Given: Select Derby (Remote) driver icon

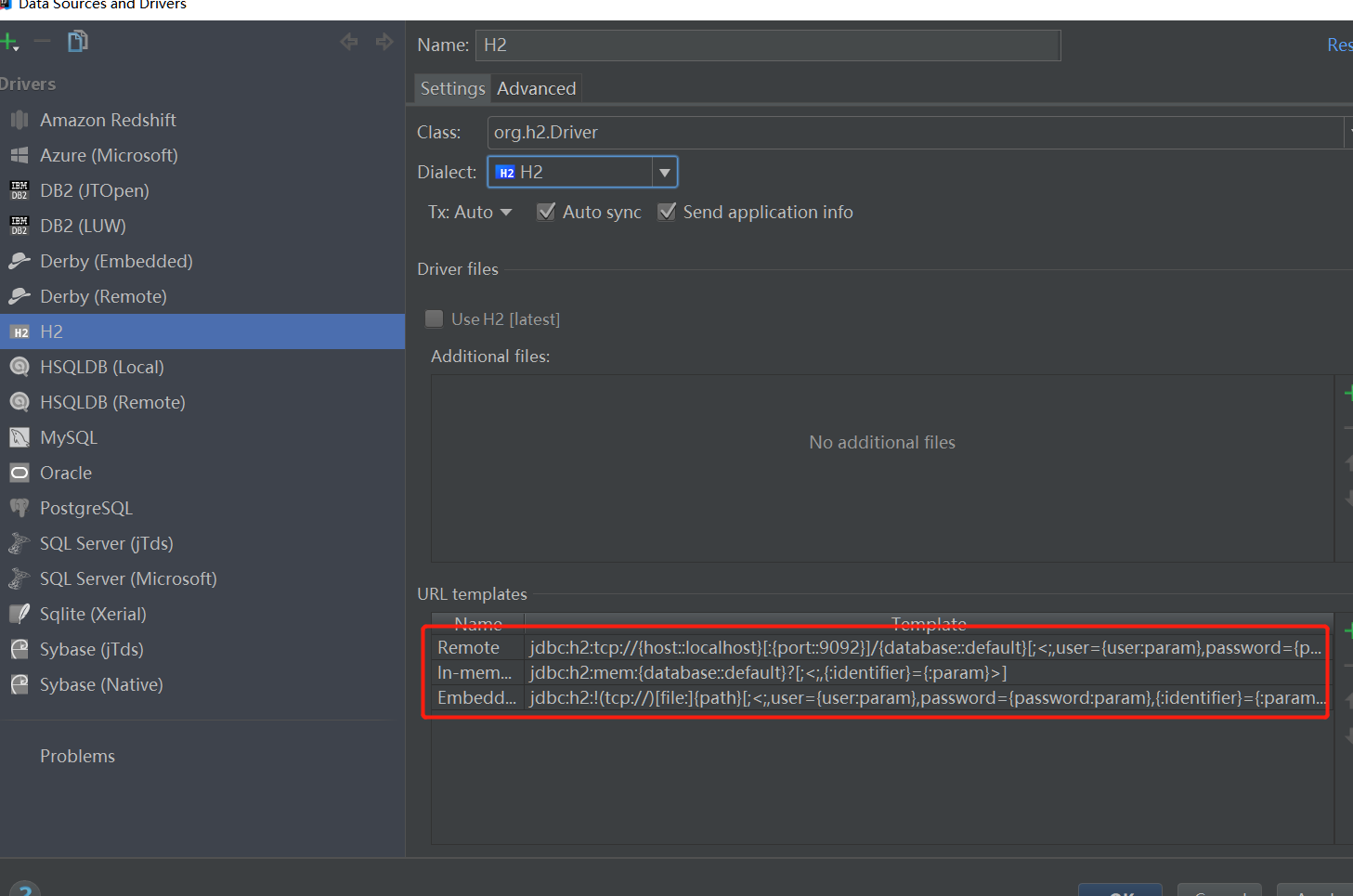Looking at the screenshot, I should coord(20,296).
